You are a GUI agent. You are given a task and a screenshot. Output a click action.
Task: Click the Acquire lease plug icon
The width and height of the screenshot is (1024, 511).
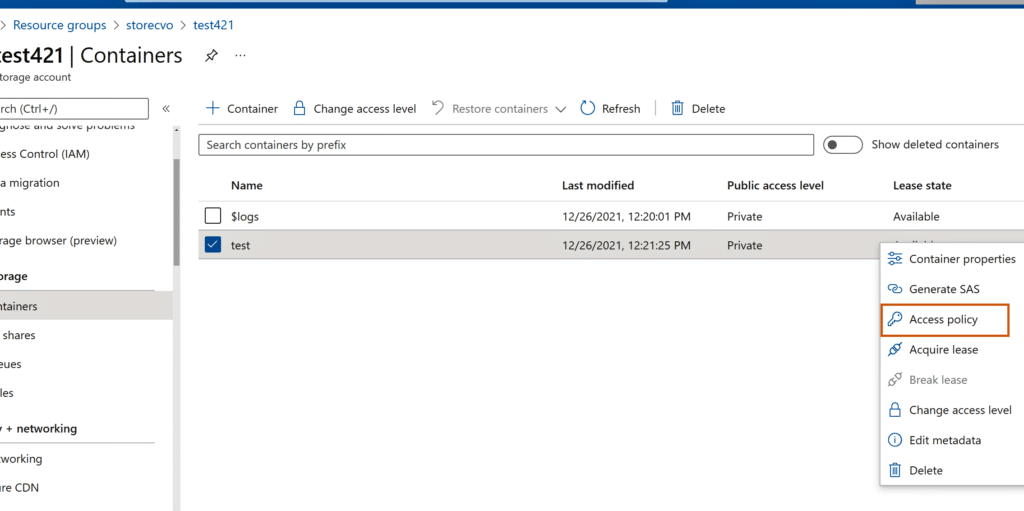[x=895, y=349]
